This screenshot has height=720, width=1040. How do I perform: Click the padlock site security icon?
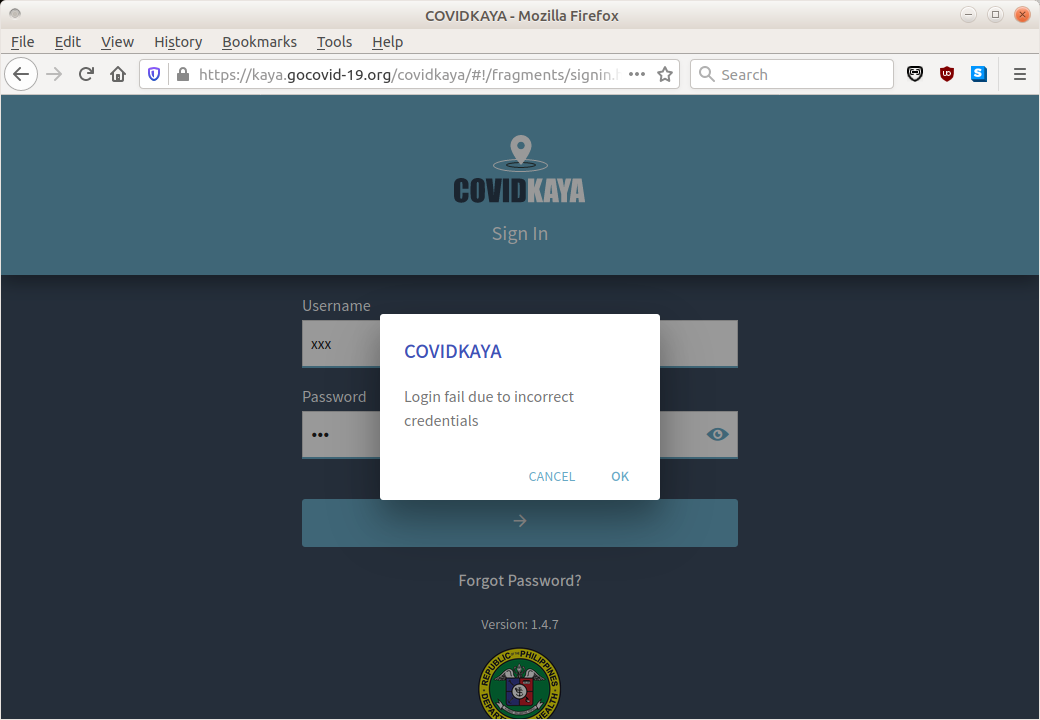(182, 74)
